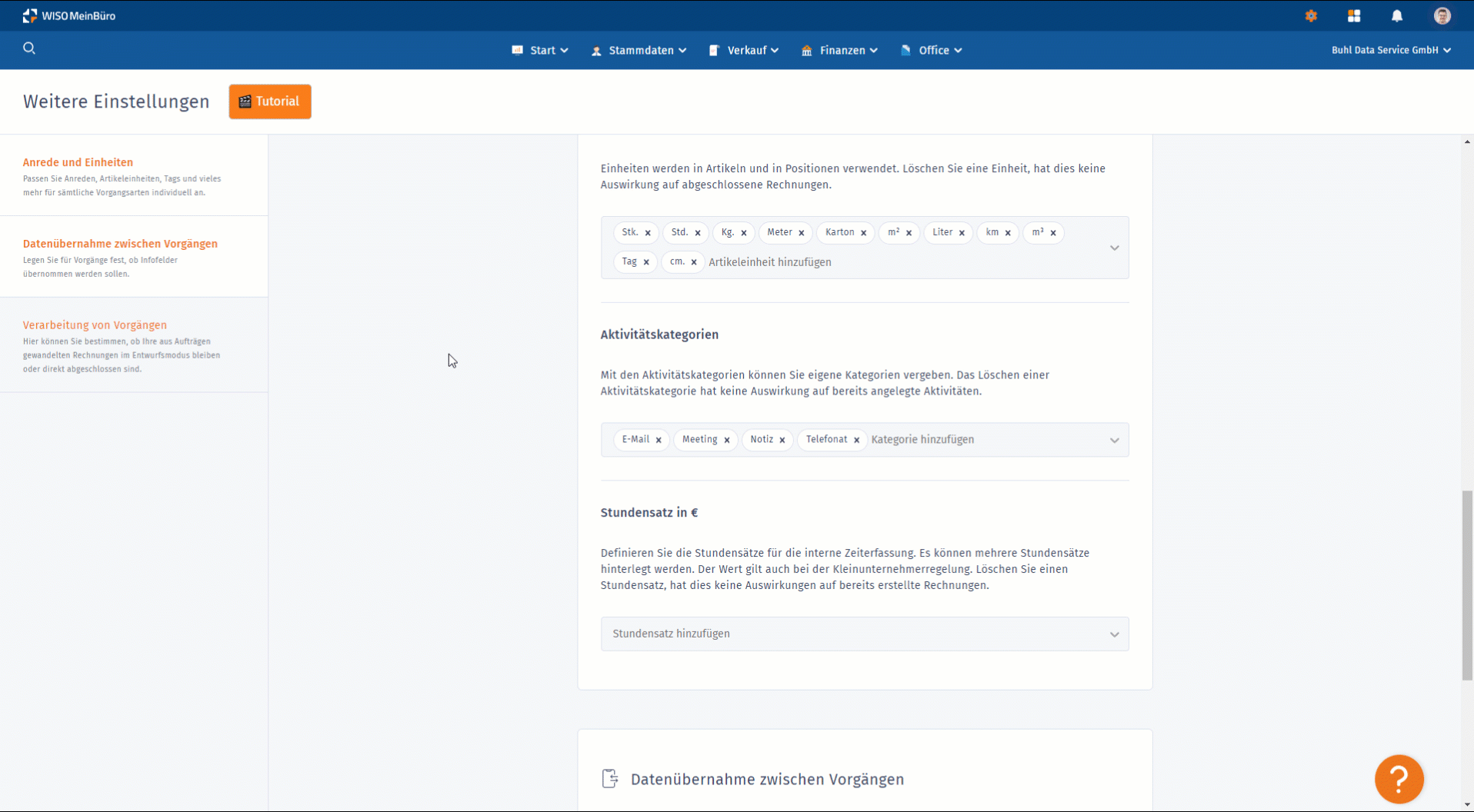
Task: Open the notifications bell
Action: [1397, 16]
